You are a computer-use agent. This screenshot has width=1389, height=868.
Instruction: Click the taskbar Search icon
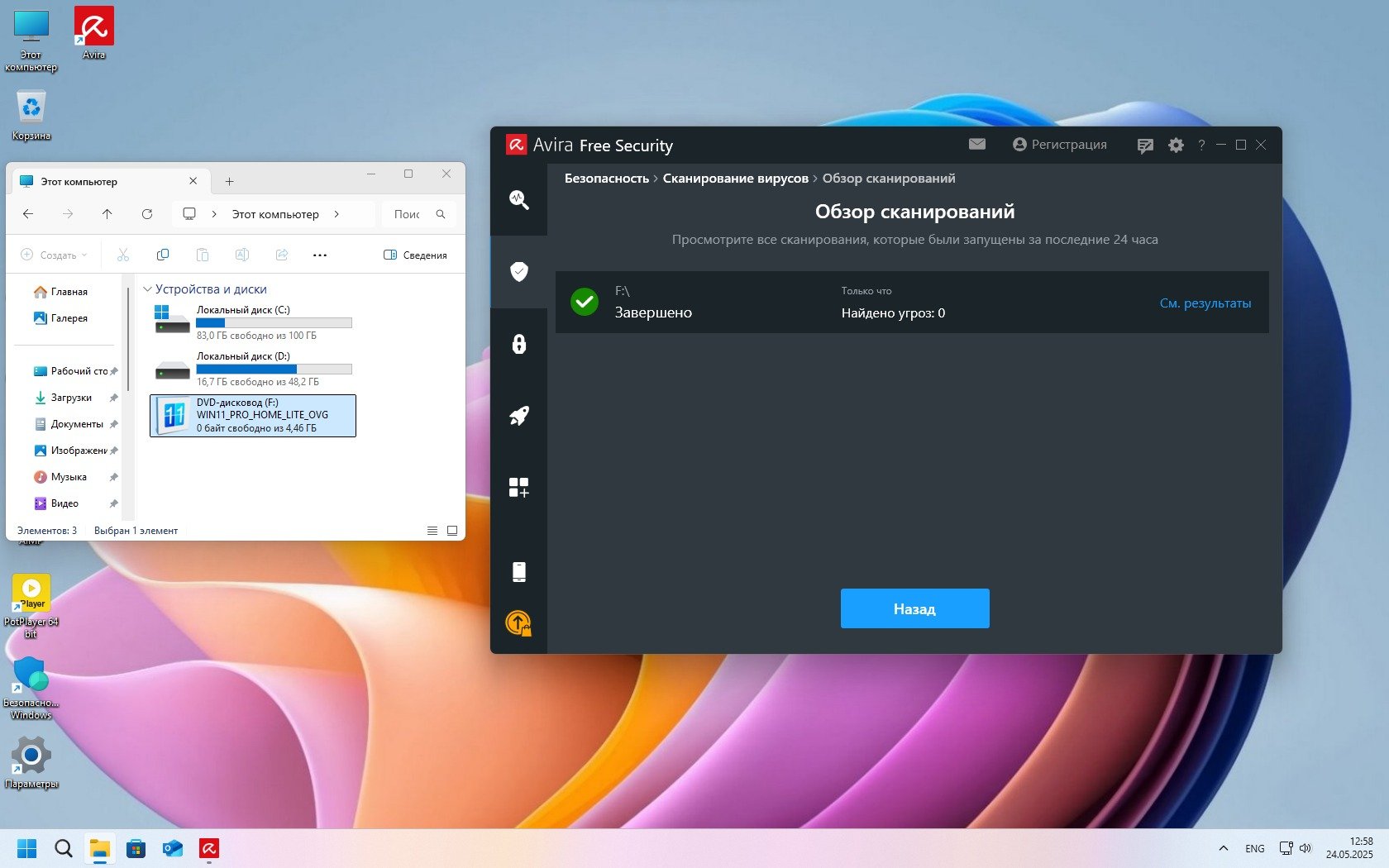[x=64, y=848]
